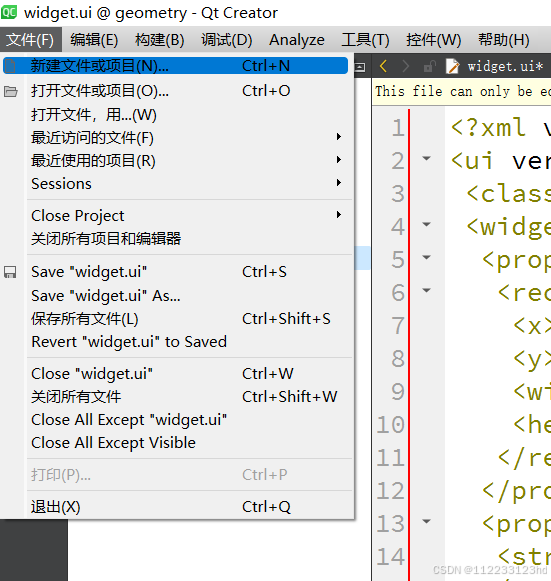Go forward using the grey right arrow

406,67
